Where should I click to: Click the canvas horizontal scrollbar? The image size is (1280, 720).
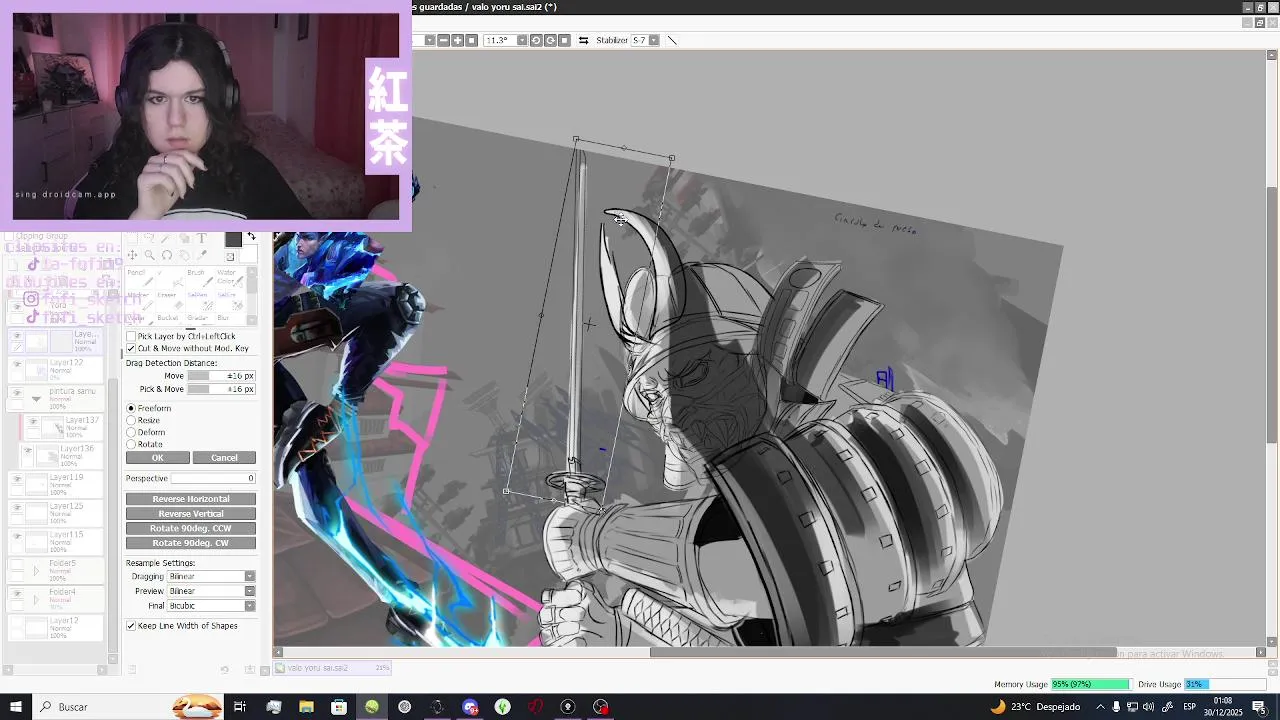[883, 653]
